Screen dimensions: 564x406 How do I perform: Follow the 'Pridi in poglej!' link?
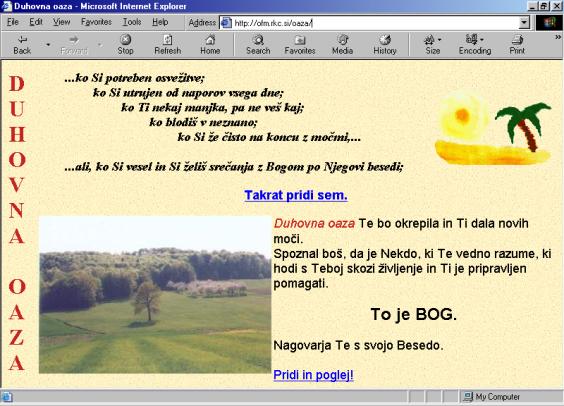[313, 375]
